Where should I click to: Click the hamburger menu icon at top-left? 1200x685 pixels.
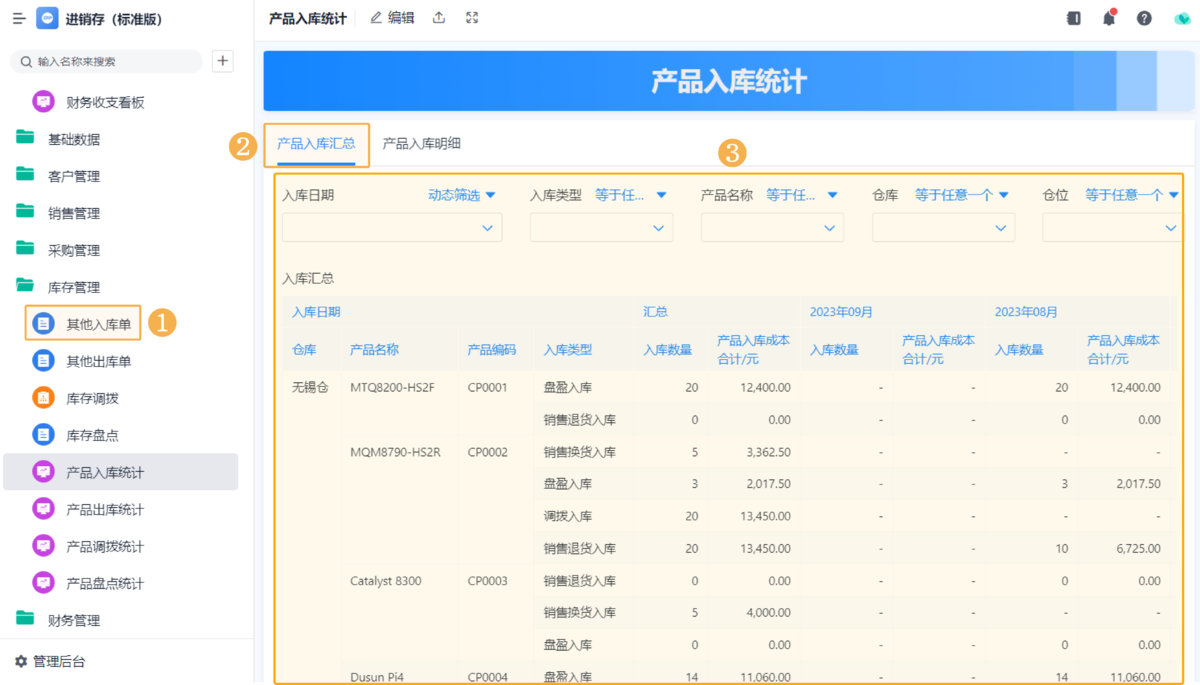pyautogui.click(x=19, y=19)
